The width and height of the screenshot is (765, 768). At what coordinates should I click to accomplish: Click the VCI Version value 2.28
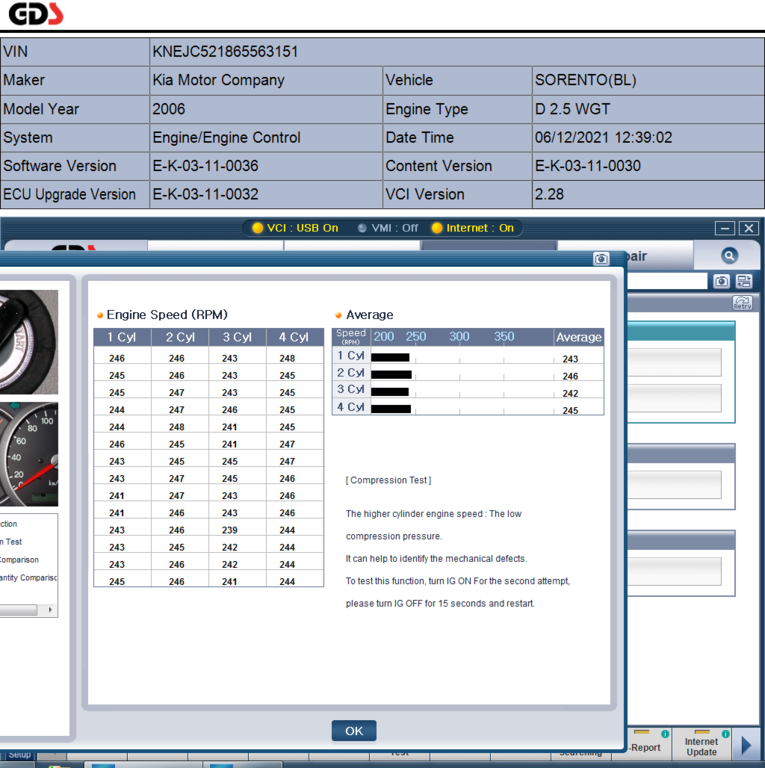point(549,194)
